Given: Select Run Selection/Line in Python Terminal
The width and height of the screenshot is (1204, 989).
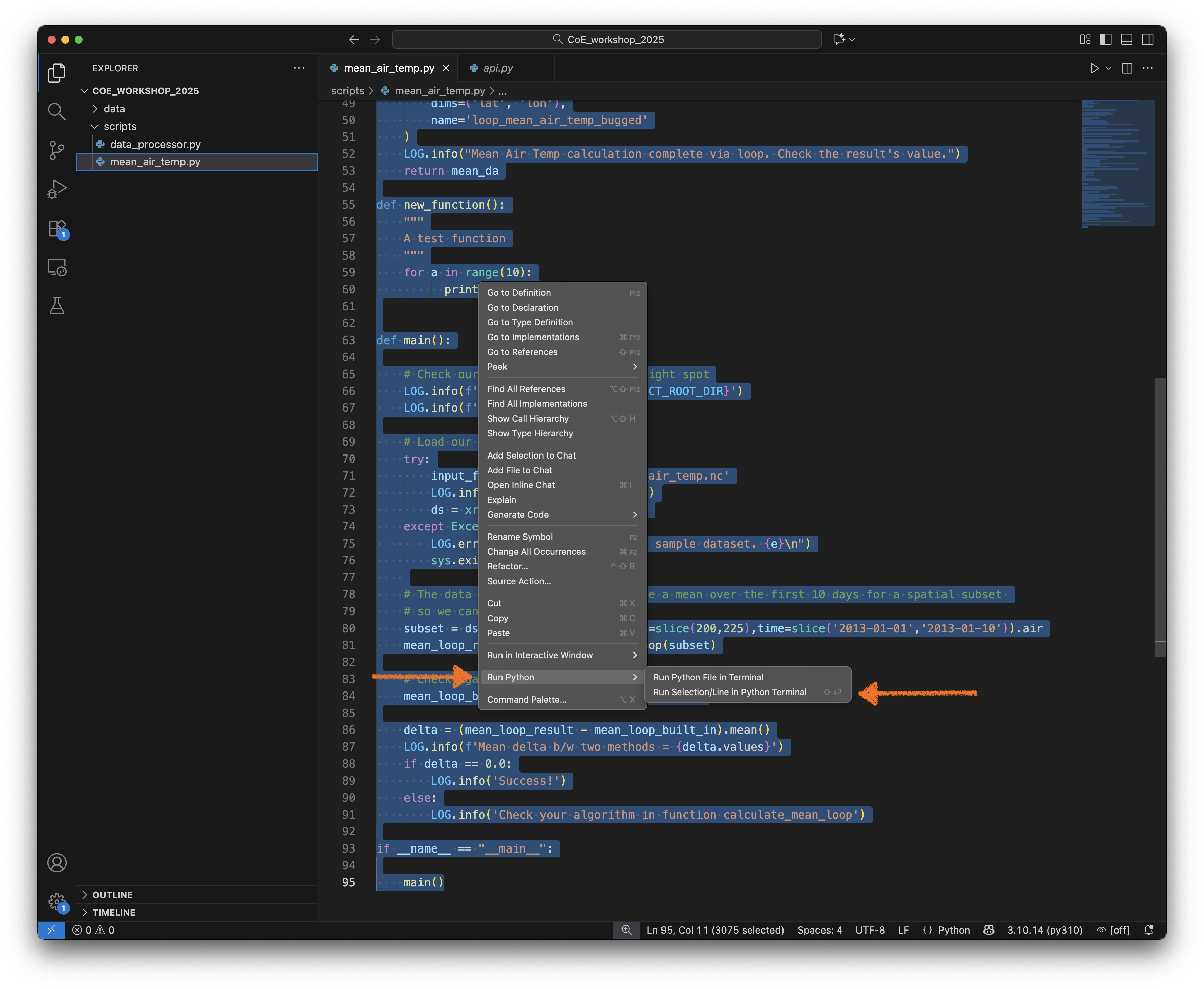Looking at the screenshot, I should 730,692.
